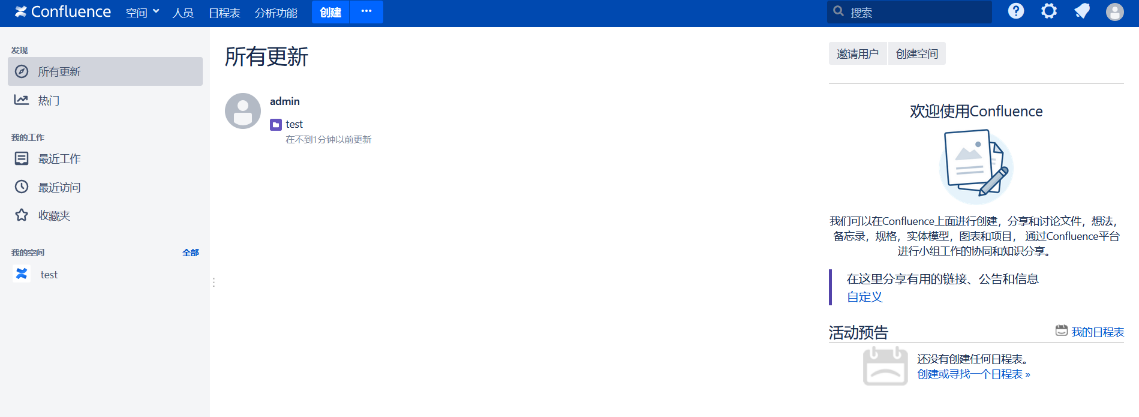The height and width of the screenshot is (417, 1139).
Task: Open the ellipsis create-more button
Action: pyautogui.click(x=366, y=12)
